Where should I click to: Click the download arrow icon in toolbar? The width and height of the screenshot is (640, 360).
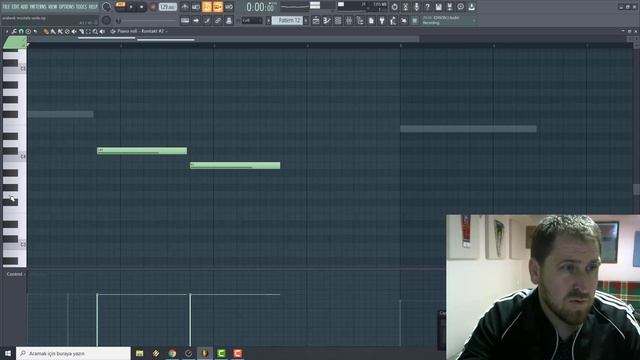(x=471, y=7)
